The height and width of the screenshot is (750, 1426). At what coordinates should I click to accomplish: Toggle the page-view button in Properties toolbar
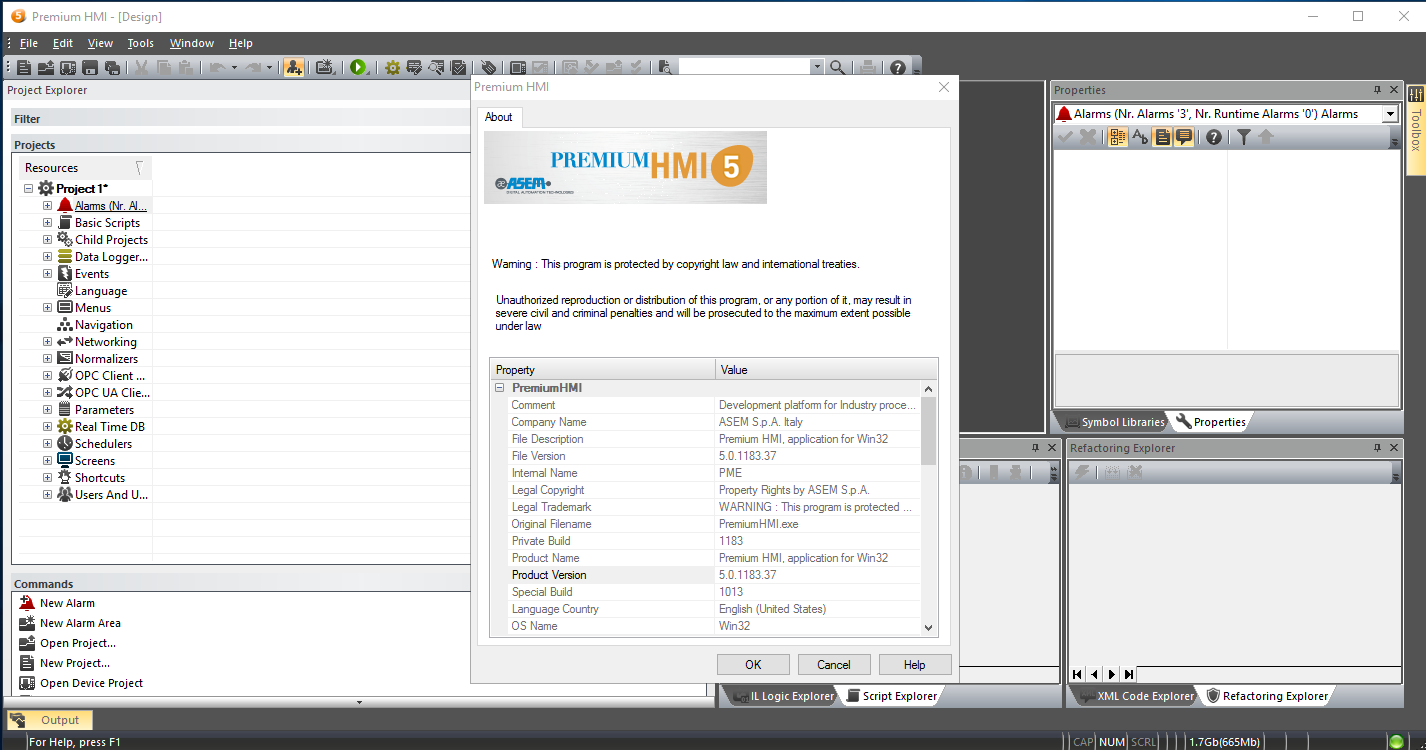tap(1162, 137)
